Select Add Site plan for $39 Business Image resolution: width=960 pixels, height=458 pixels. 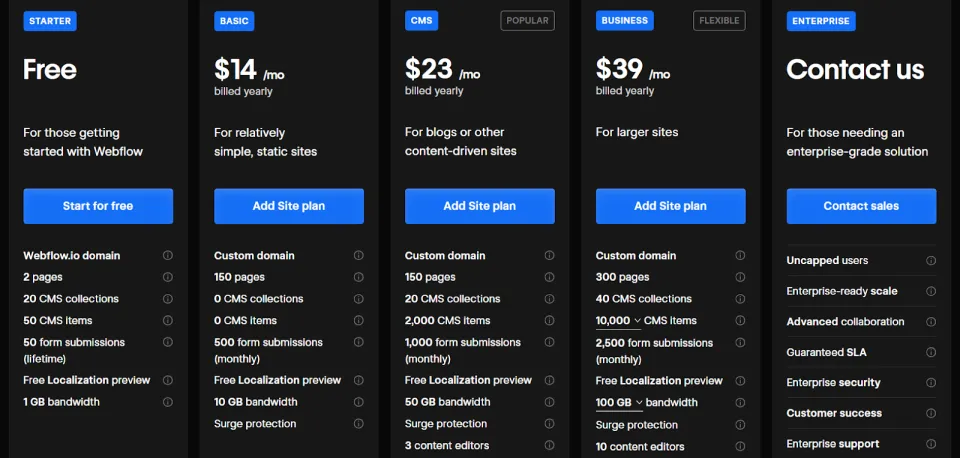(670, 206)
